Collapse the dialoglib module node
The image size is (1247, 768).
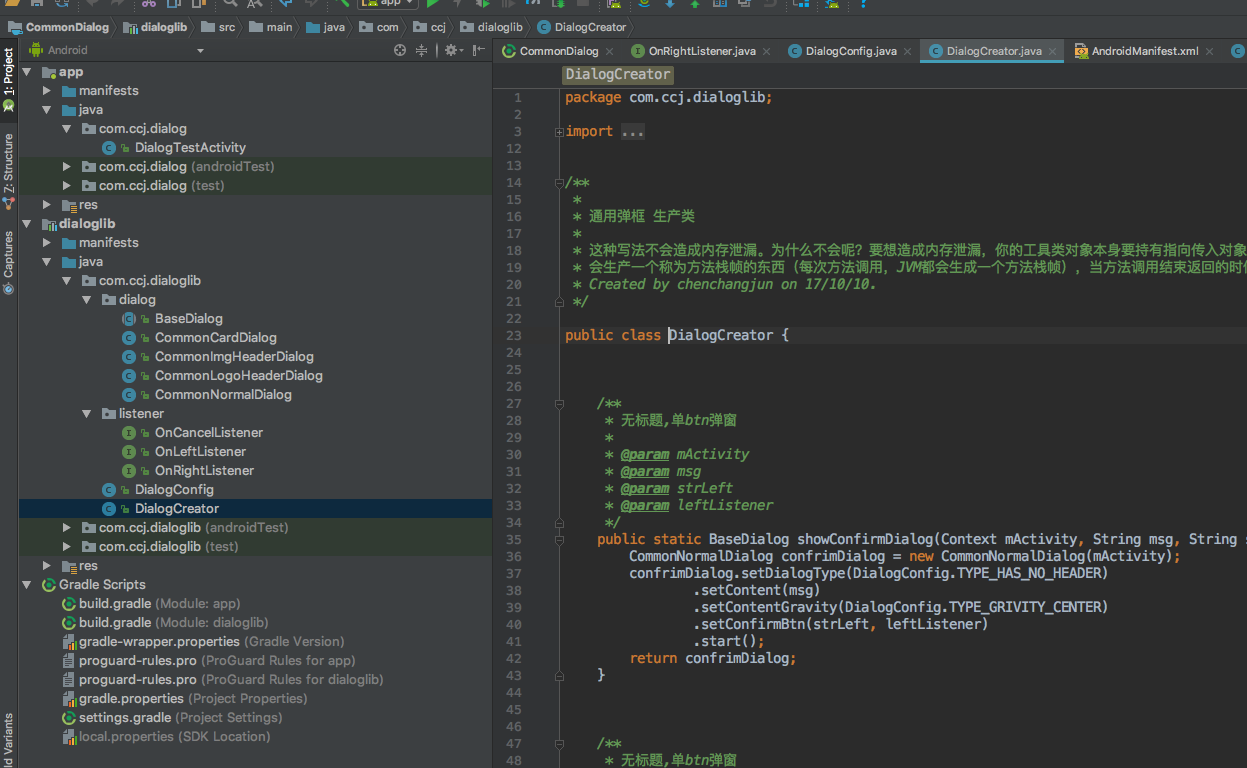[27, 224]
